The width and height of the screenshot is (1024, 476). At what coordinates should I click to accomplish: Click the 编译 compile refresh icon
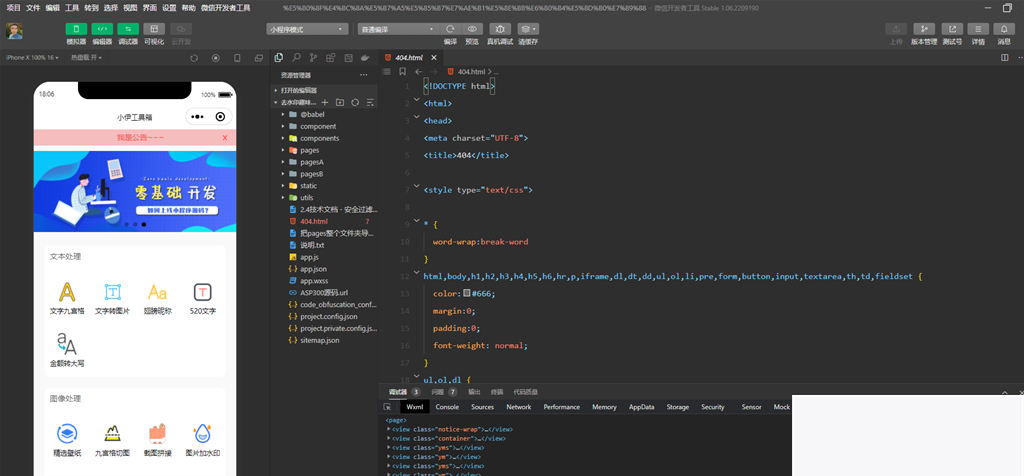coord(450,29)
